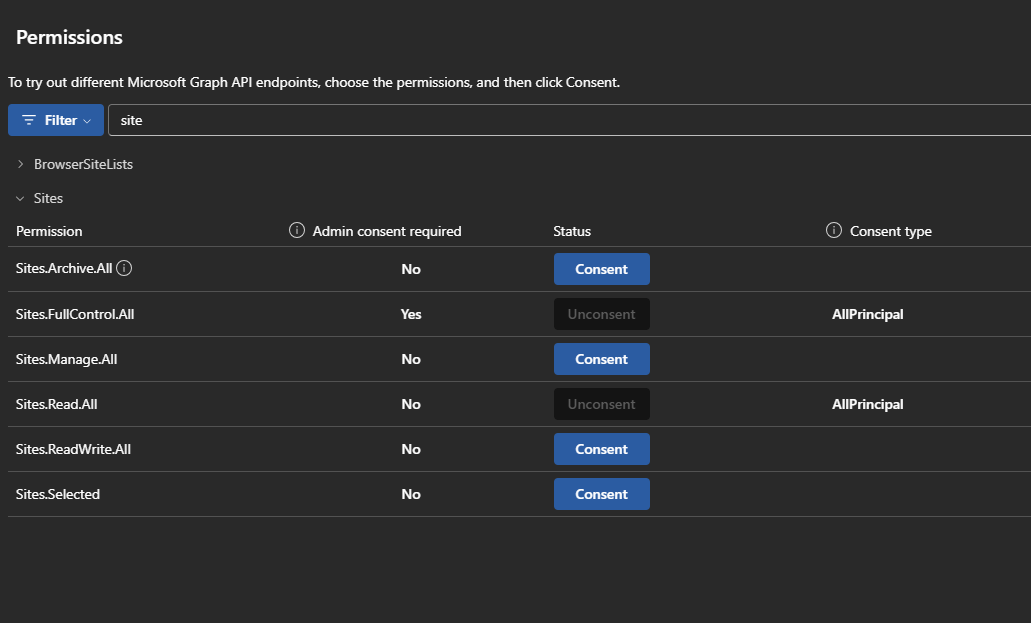Image resolution: width=1031 pixels, height=623 pixels.
Task: Unconsent Sites.FullControl.All permission
Action: point(602,314)
